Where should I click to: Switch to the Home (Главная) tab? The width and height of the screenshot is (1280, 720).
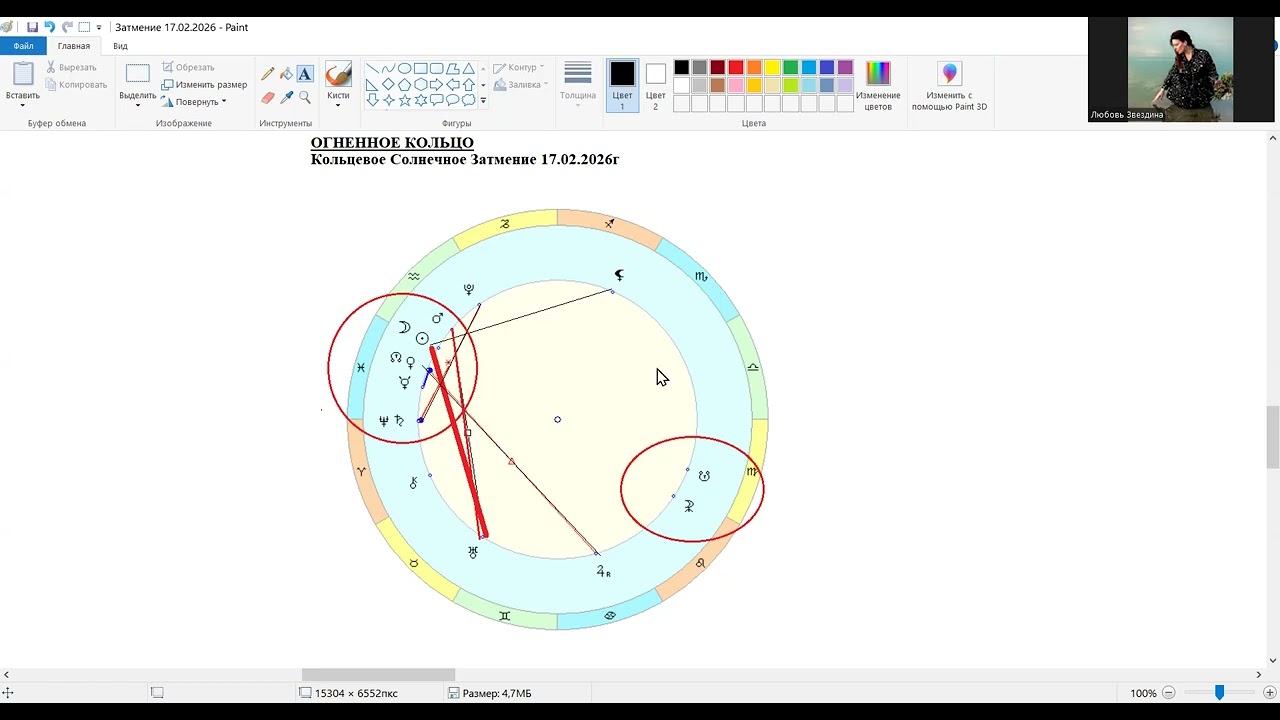coord(74,46)
